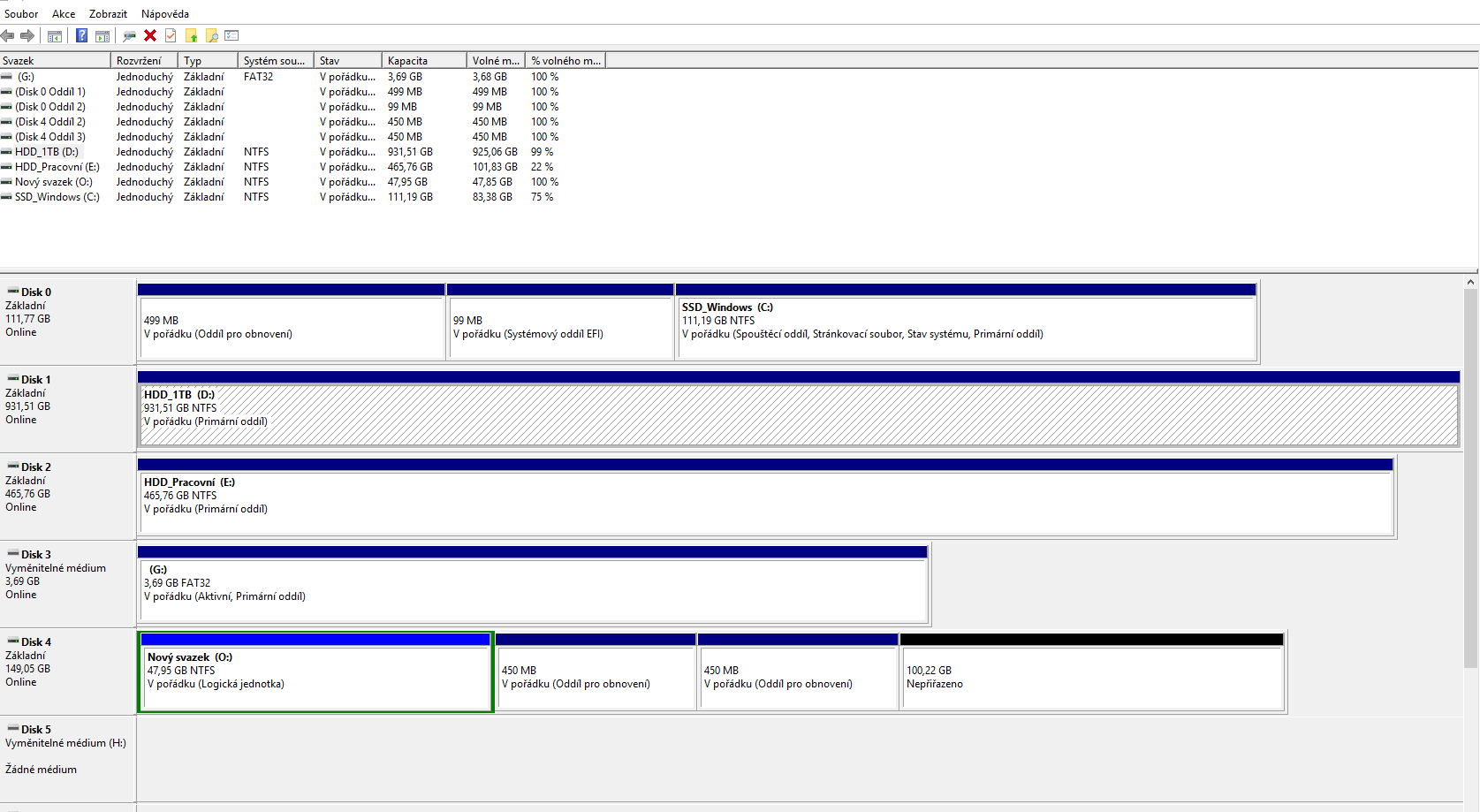Open Help via the blue question mark icon

tap(81, 35)
